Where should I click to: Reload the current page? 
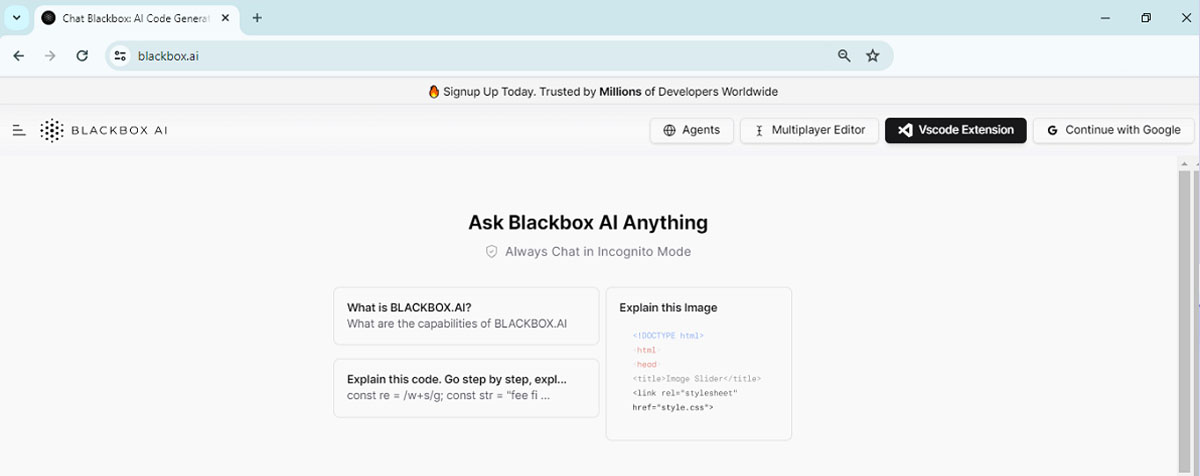[x=82, y=56]
